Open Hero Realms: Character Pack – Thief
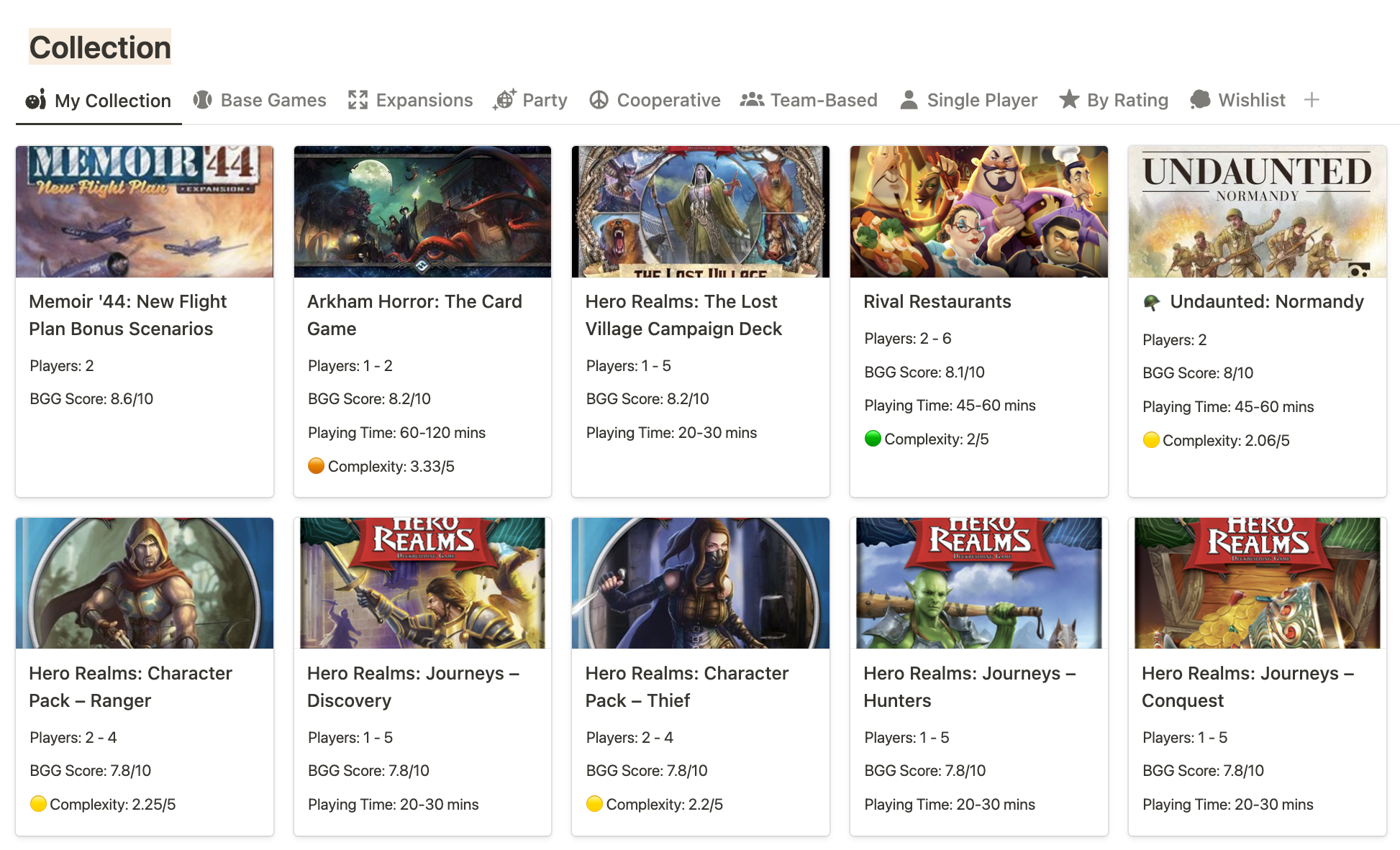This screenshot has height=850, width=1400. [687, 687]
